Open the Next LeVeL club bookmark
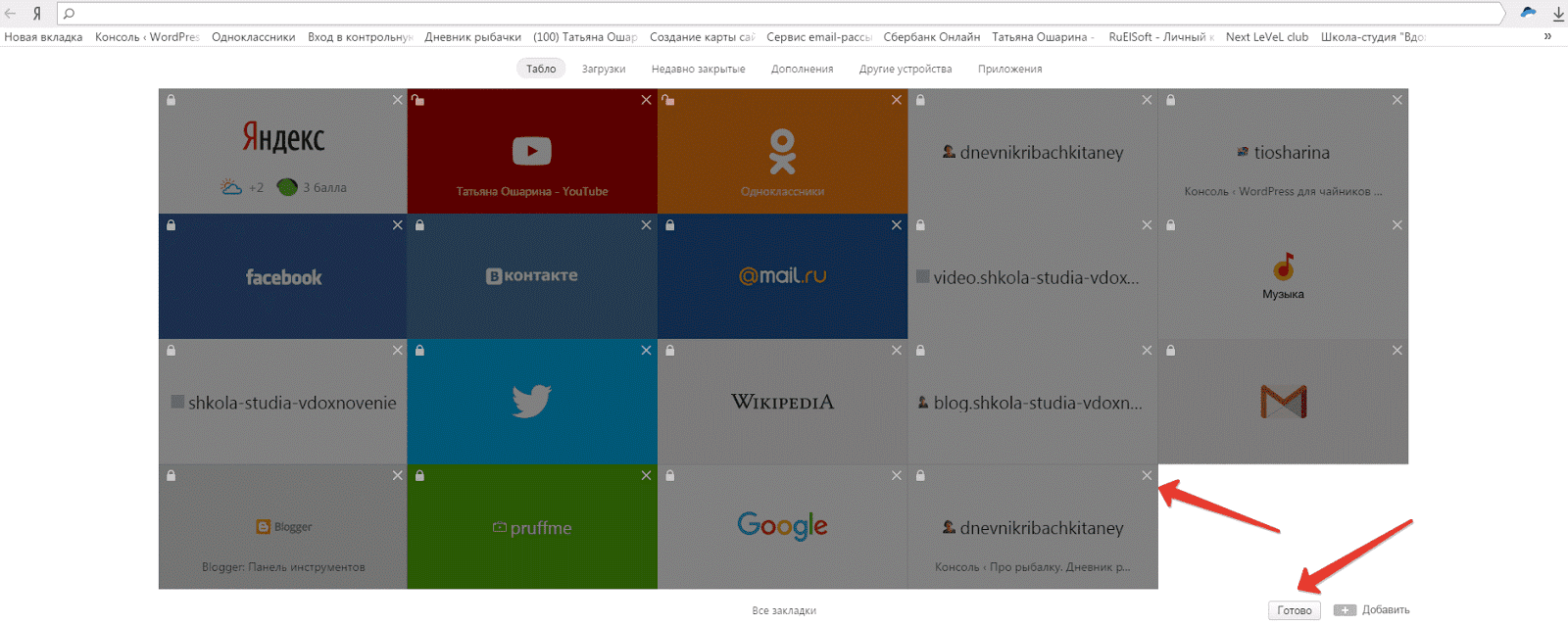The height and width of the screenshot is (626, 1568). tap(1266, 37)
